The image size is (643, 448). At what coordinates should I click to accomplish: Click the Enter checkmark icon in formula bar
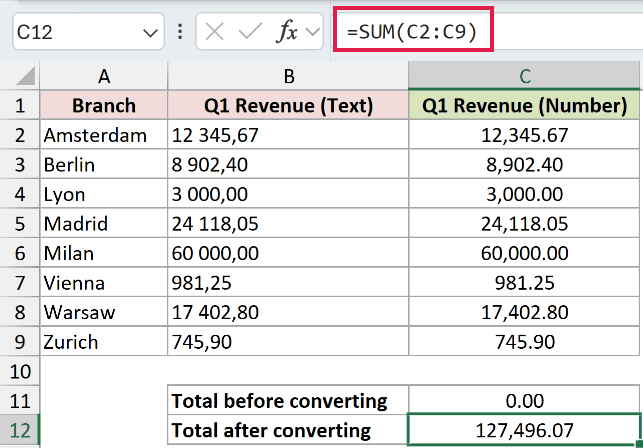pos(250,32)
